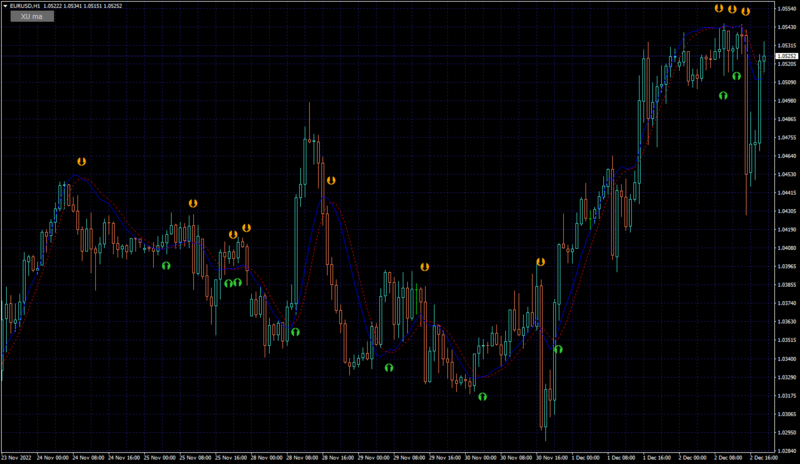Click the 2 Dec 16:00 time label
The width and height of the screenshot is (800, 464).
tap(764, 458)
